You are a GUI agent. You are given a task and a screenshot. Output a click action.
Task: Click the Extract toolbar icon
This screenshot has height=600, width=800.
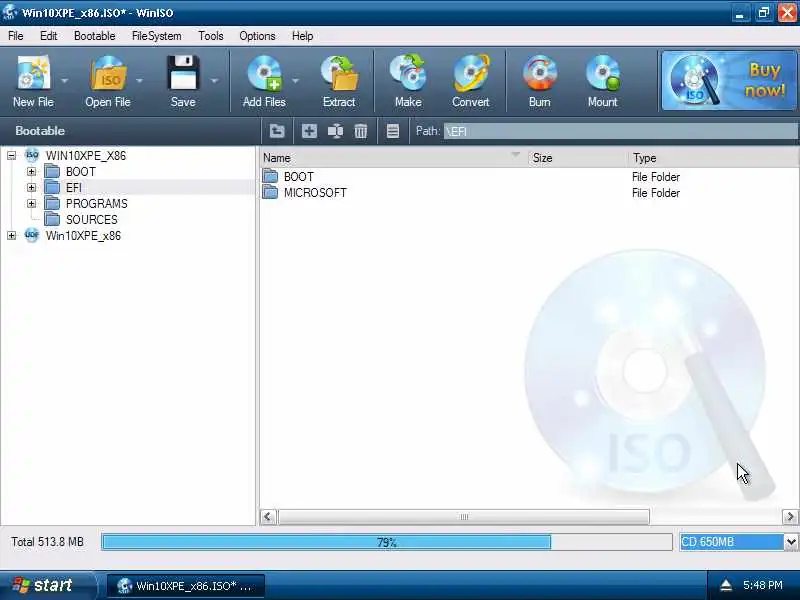point(339,73)
